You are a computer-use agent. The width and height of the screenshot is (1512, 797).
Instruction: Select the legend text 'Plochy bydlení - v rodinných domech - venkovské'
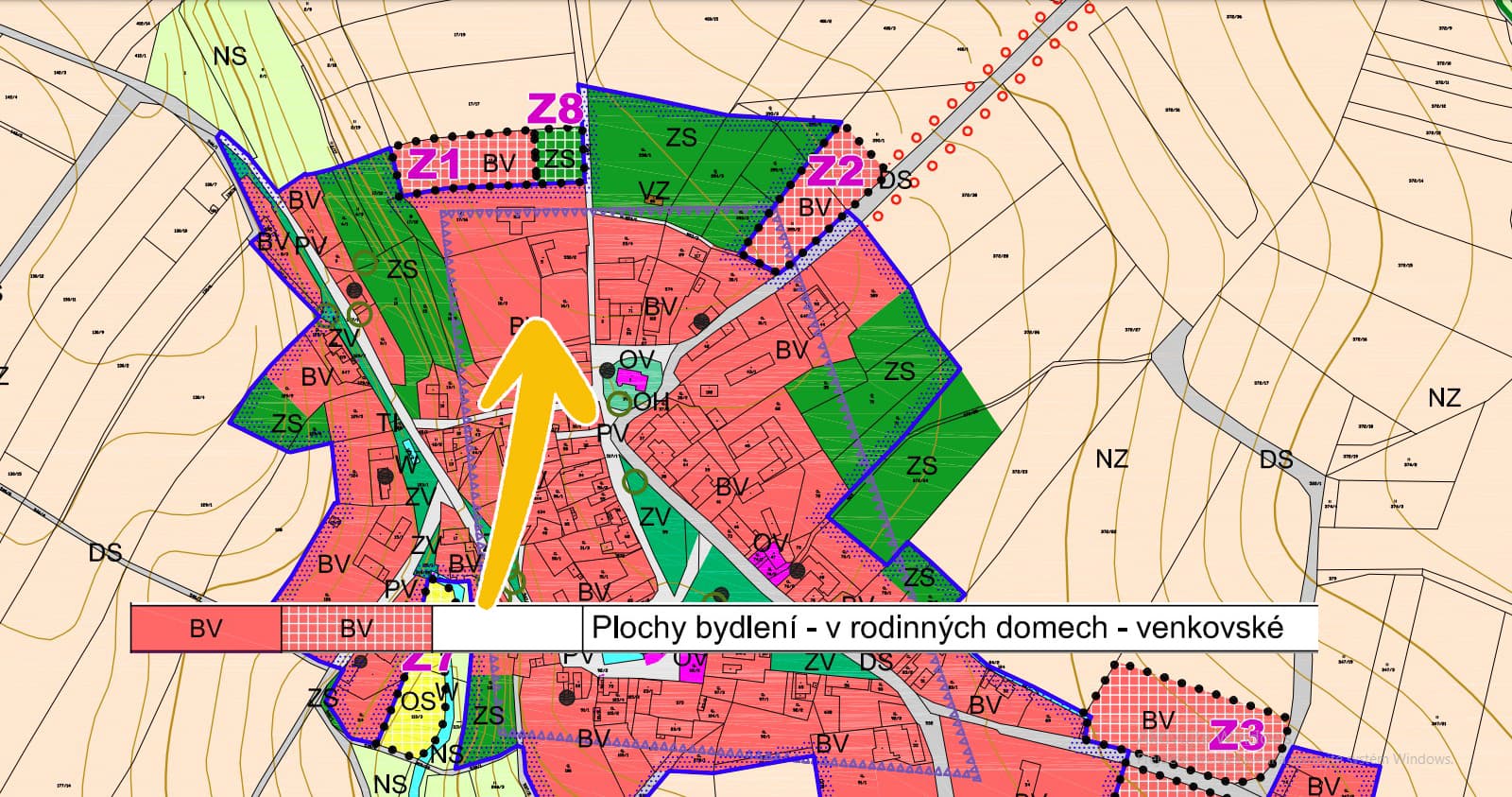tap(937, 628)
